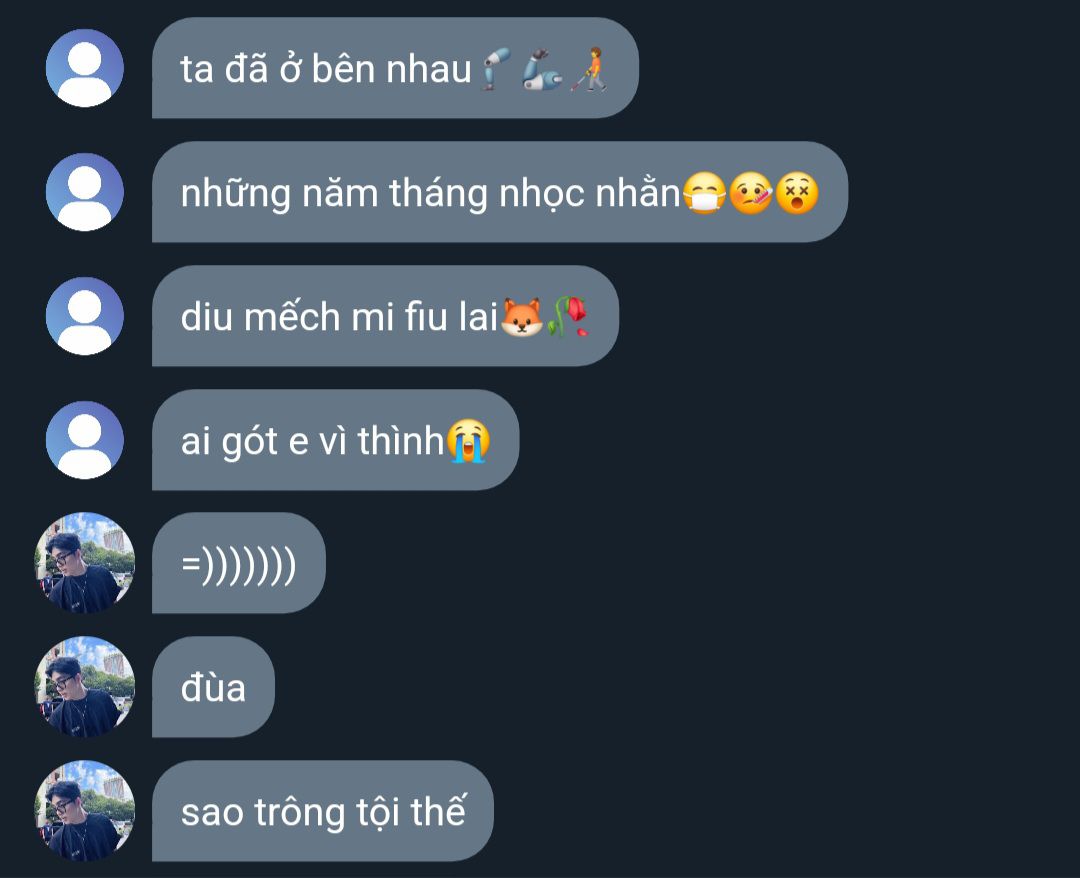Click the "sao trông tội thế" message text

pos(324,812)
